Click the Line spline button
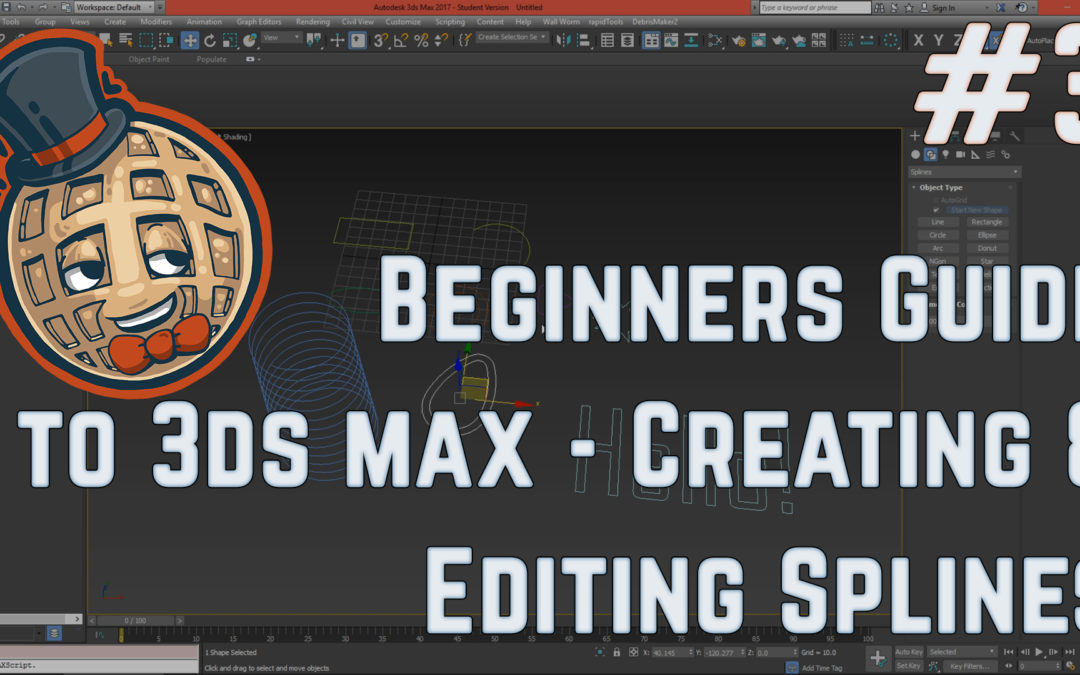The height and width of the screenshot is (675, 1080). click(937, 222)
